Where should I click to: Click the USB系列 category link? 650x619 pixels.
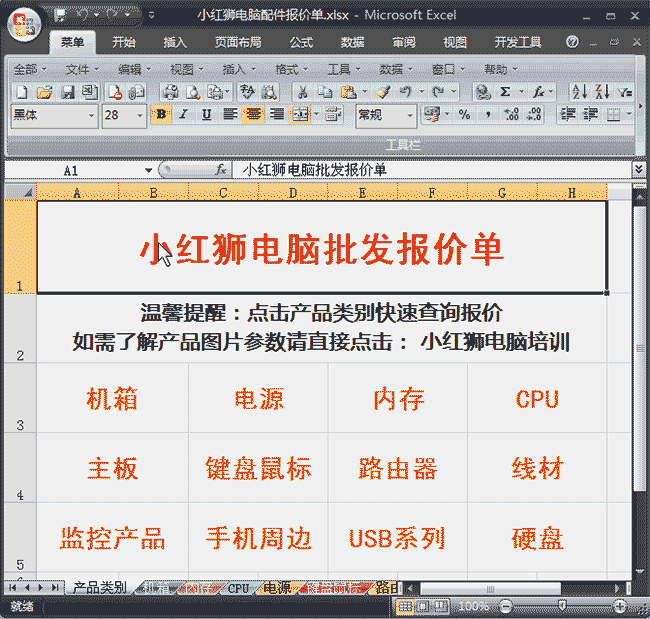397,539
